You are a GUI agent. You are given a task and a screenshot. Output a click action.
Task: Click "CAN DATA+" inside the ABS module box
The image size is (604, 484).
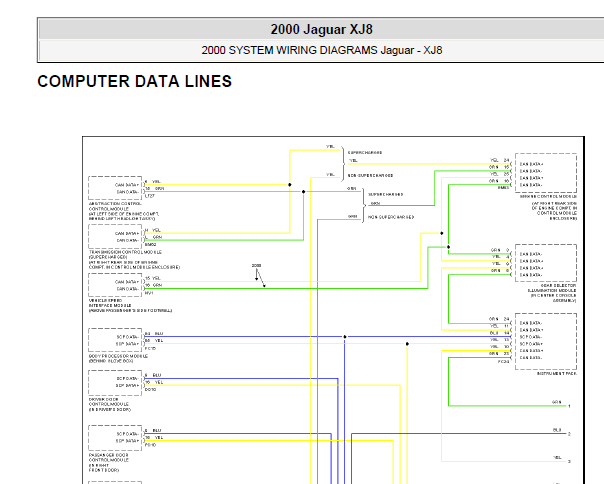[127, 185]
